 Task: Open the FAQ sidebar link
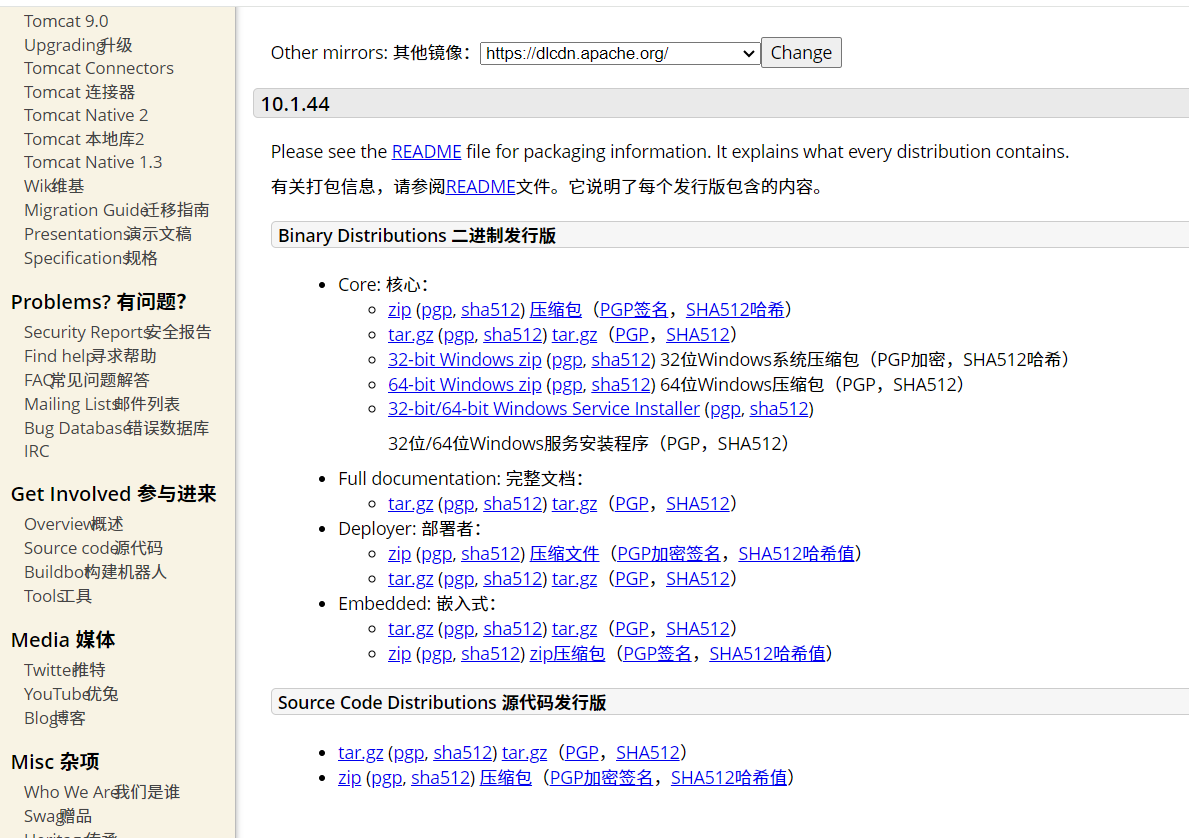tap(86, 380)
